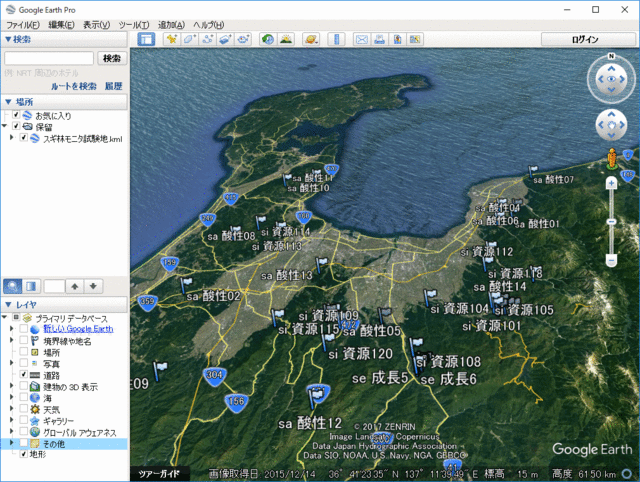The image size is (640, 482).
Task: Enable the 写真 layer checkbox
Action: (24, 363)
